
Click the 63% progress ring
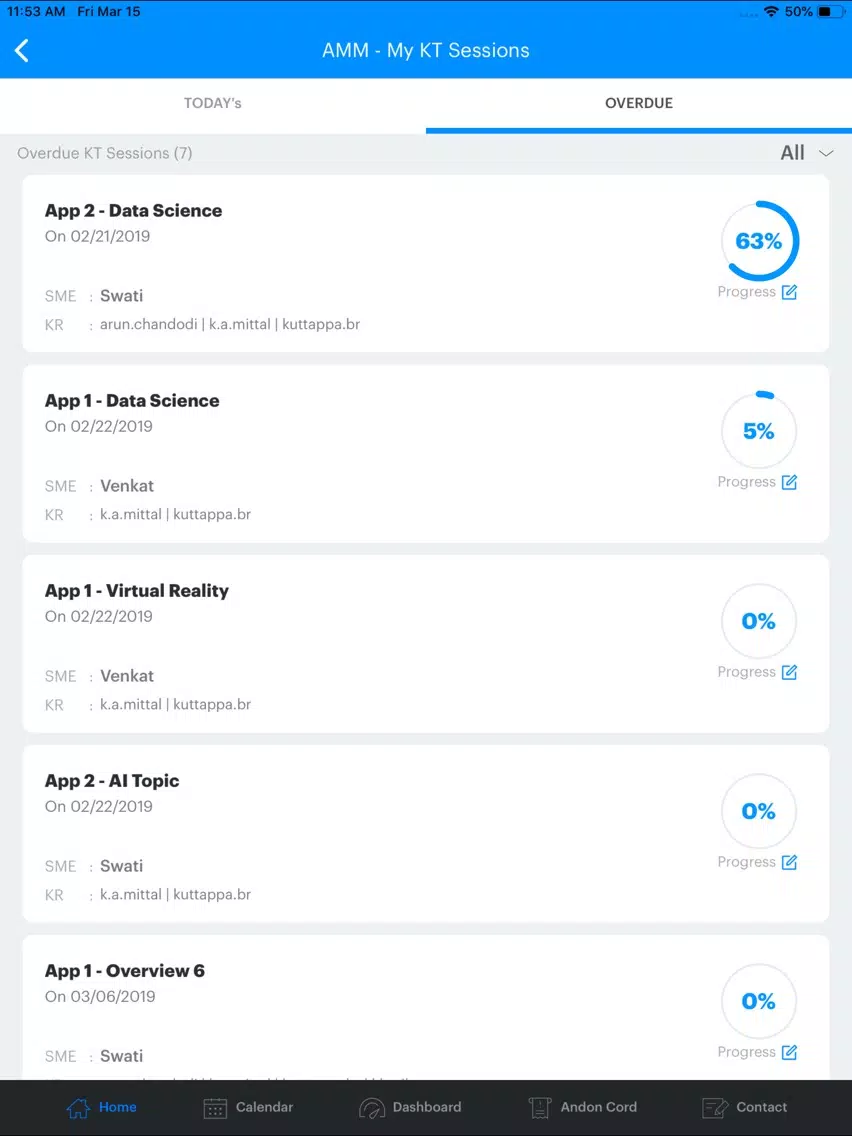(x=759, y=241)
